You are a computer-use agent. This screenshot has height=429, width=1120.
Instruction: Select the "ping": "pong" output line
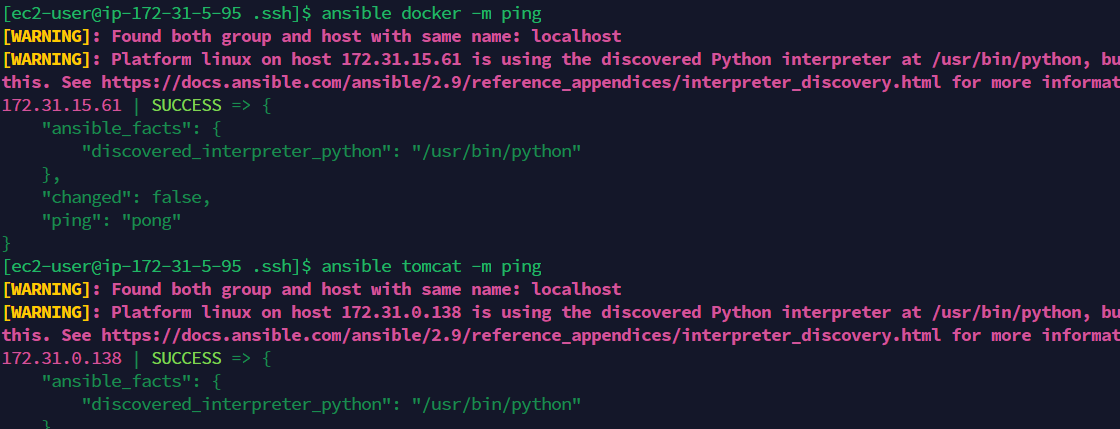pyautogui.click(x=111, y=221)
